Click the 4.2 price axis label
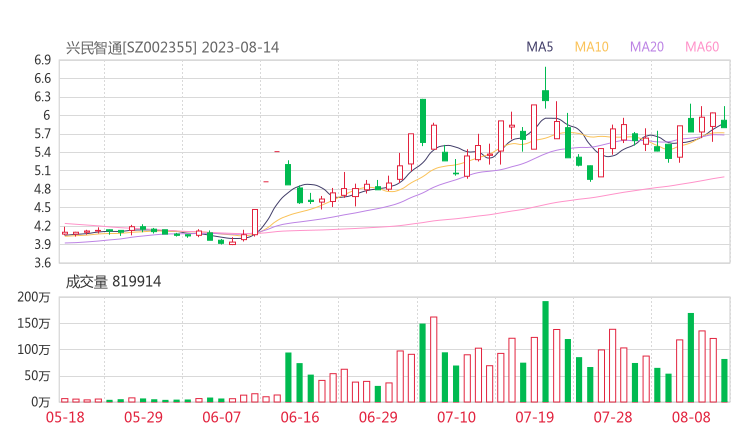 pos(42,226)
